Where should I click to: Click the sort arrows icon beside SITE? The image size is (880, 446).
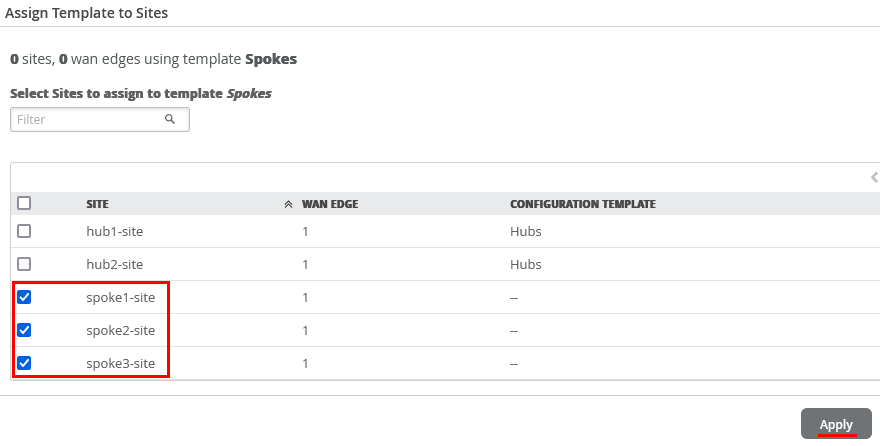pyautogui.click(x=288, y=204)
